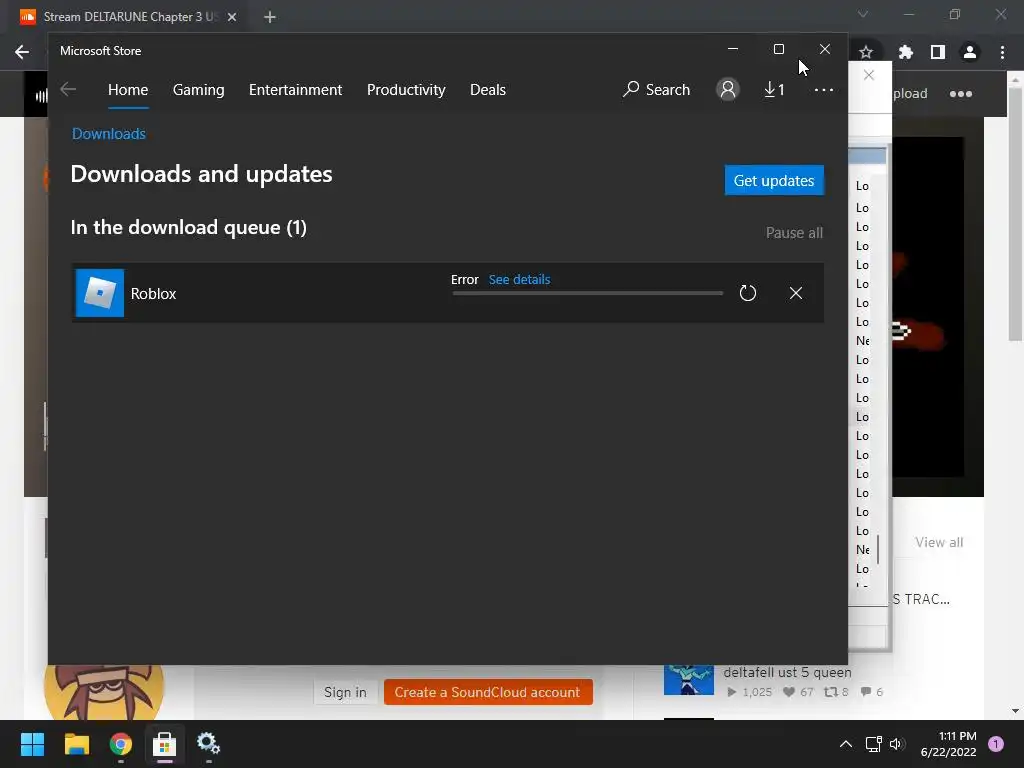This screenshot has height=768, width=1024.
Task: Click deltafell track thumbnail
Action: (x=689, y=680)
